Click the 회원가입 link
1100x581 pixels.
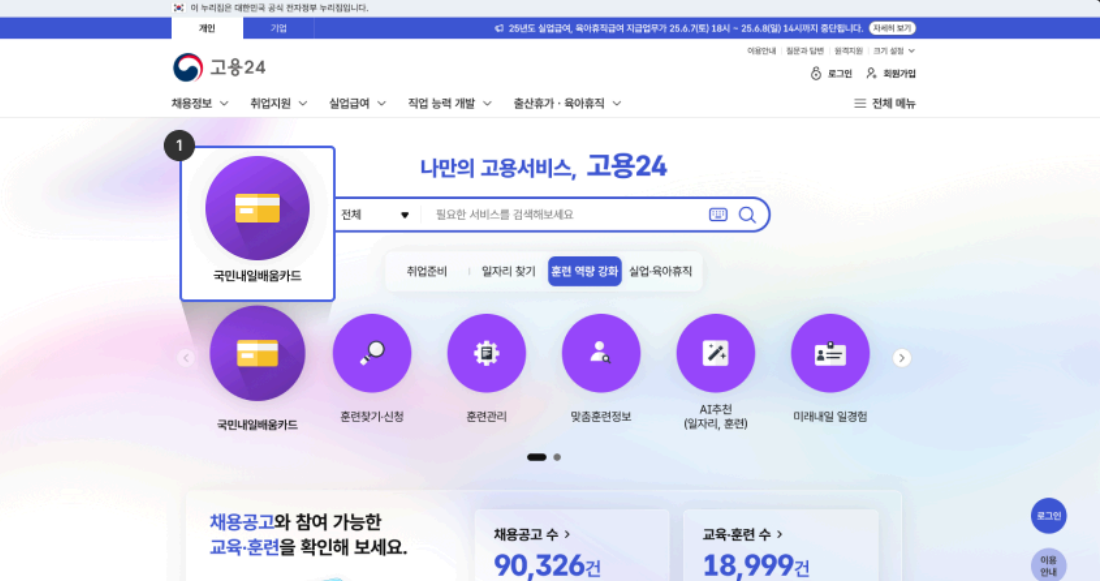(x=891, y=73)
